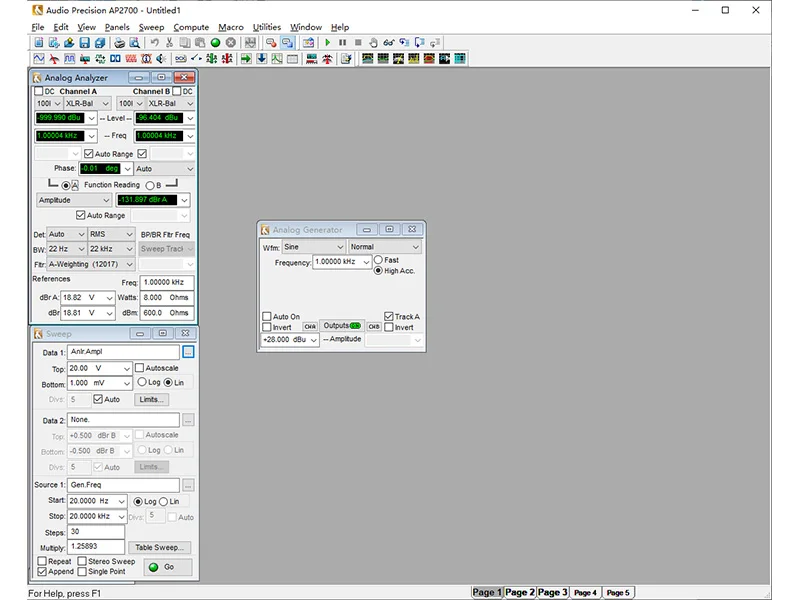Viewport: 800px width, 600px height.
Task: Open Analog Generator panel via sine-wave icon
Action: click(x=39, y=59)
